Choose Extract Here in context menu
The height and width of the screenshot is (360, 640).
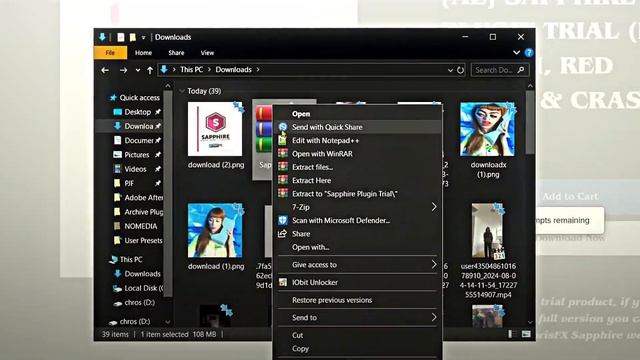358,180
